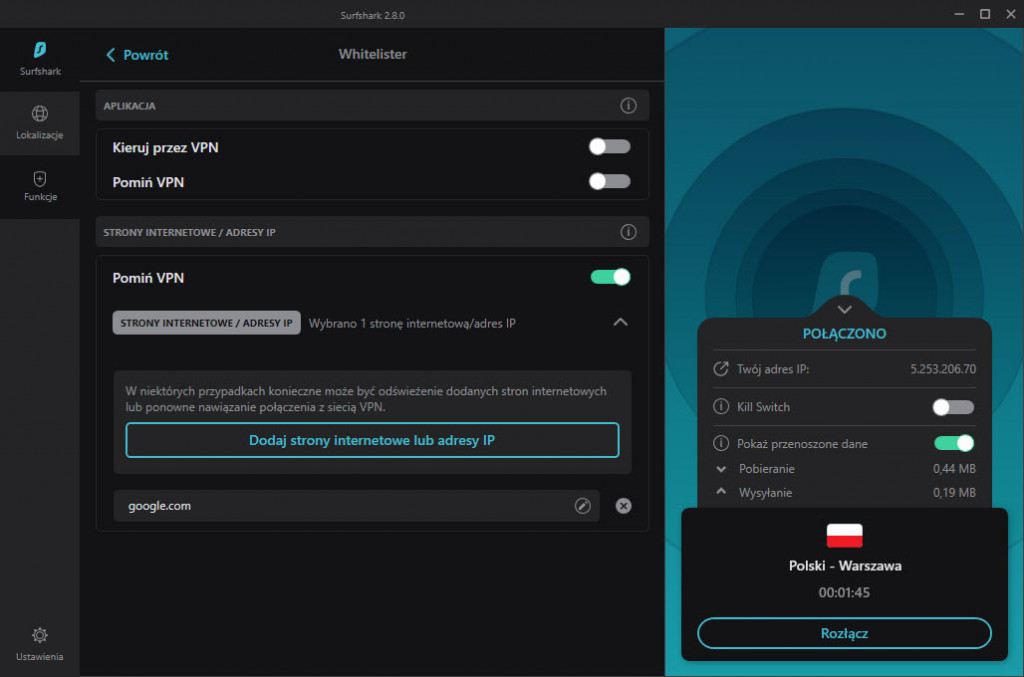The width and height of the screenshot is (1024, 677).
Task: Click the Whitelister page title
Action: coord(373,54)
